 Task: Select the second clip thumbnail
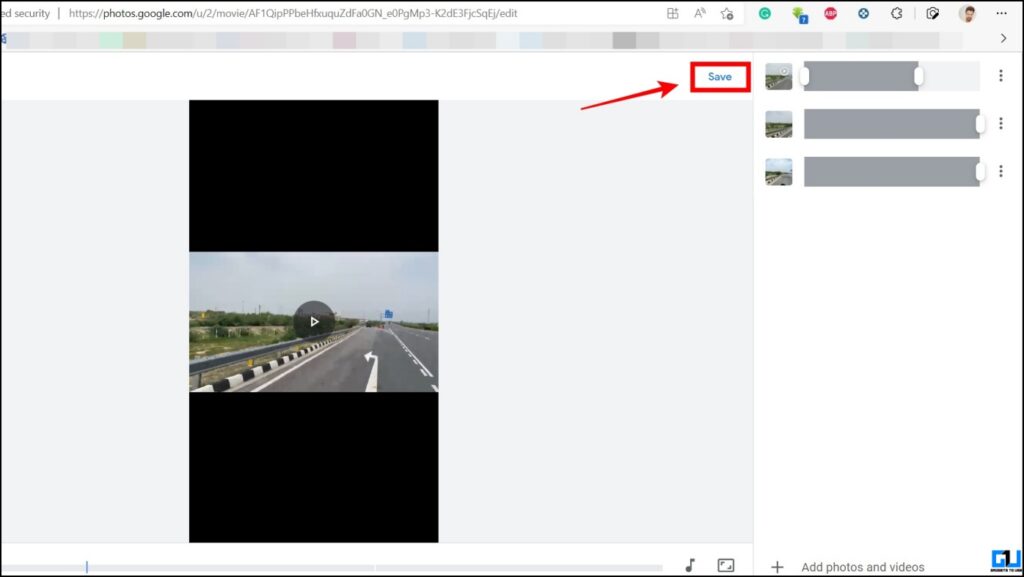778,124
